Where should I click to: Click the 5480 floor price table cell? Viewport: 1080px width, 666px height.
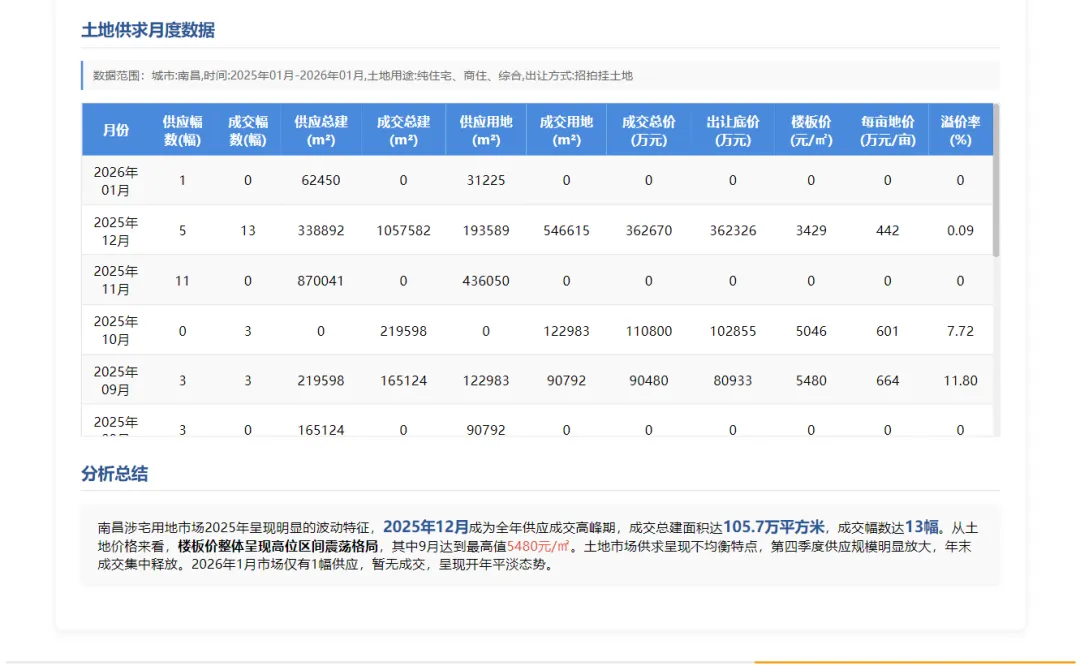tap(811, 381)
